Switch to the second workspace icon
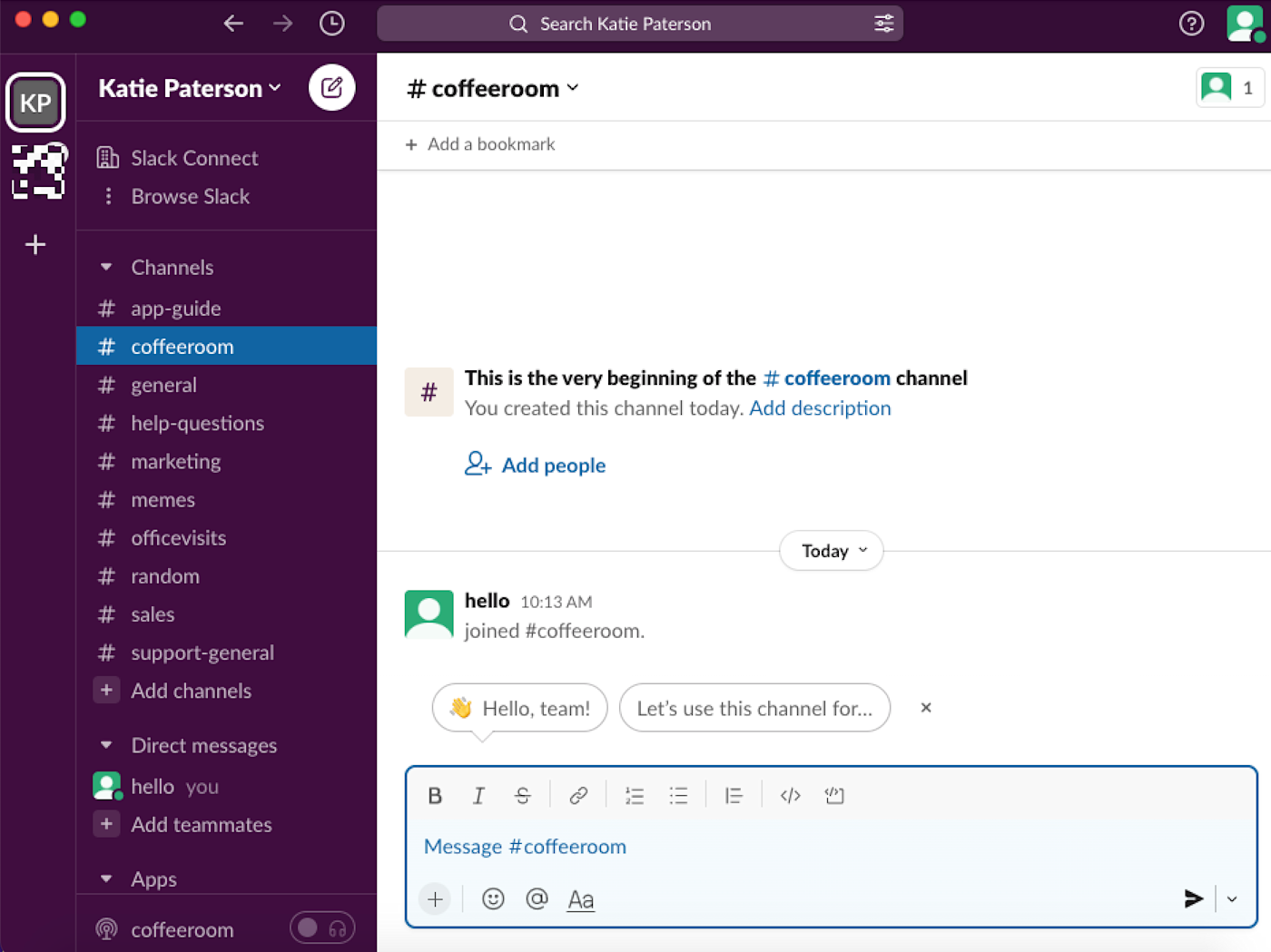 point(38,171)
